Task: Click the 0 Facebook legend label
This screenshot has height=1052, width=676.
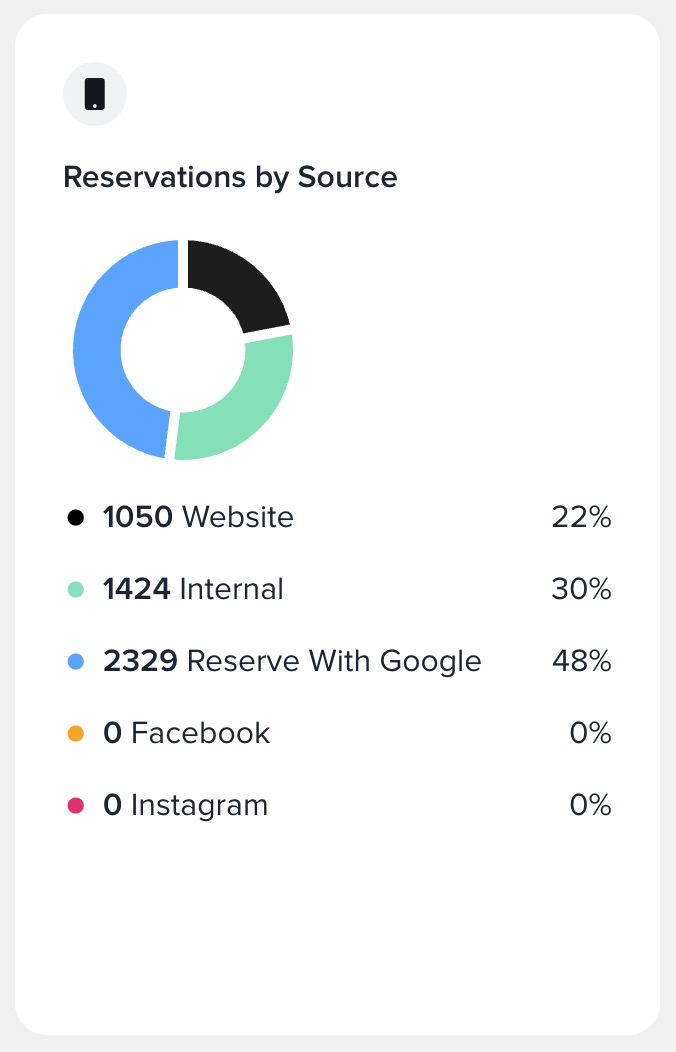Action: tap(186, 734)
